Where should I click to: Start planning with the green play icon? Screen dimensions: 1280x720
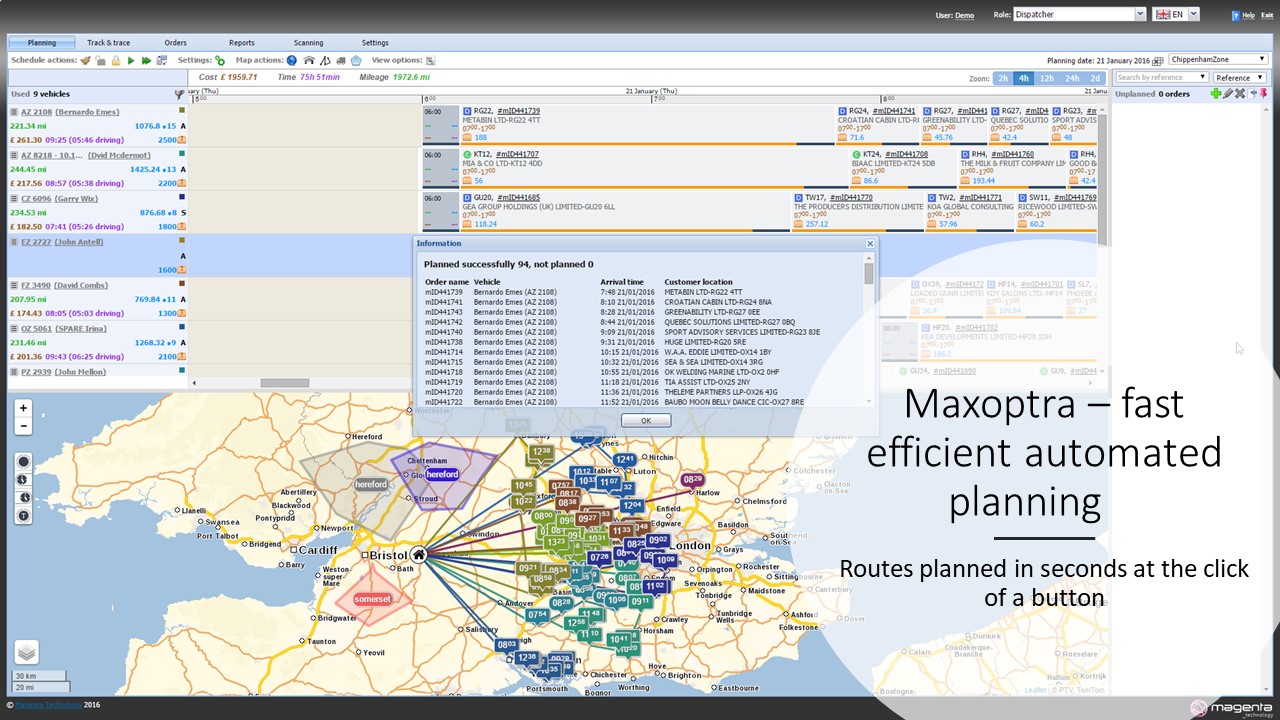click(132, 59)
